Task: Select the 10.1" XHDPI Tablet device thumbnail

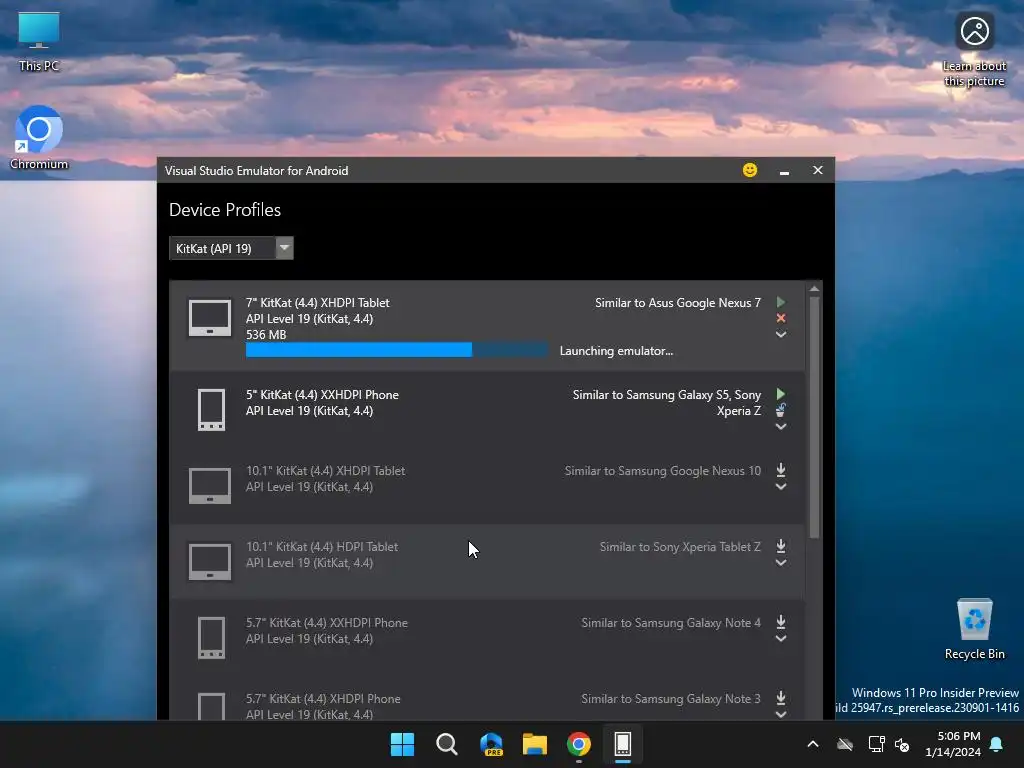Action: pos(210,485)
